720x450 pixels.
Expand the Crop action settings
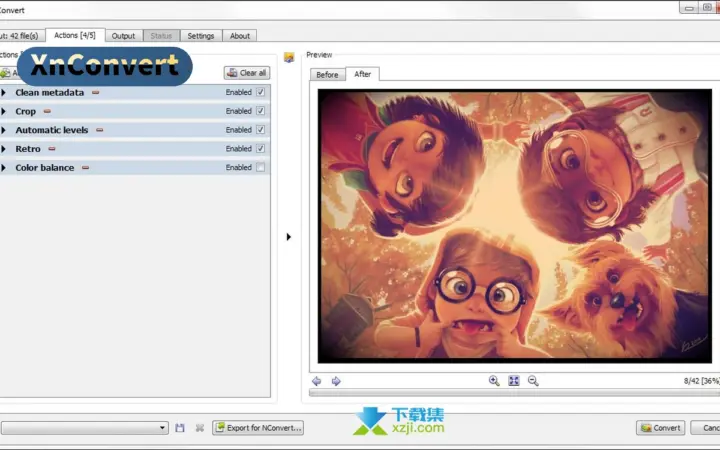[4, 111]
